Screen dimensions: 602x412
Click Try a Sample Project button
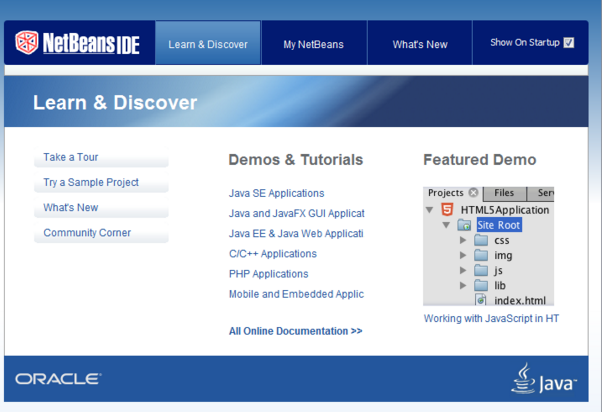click(x=101, y=182)
